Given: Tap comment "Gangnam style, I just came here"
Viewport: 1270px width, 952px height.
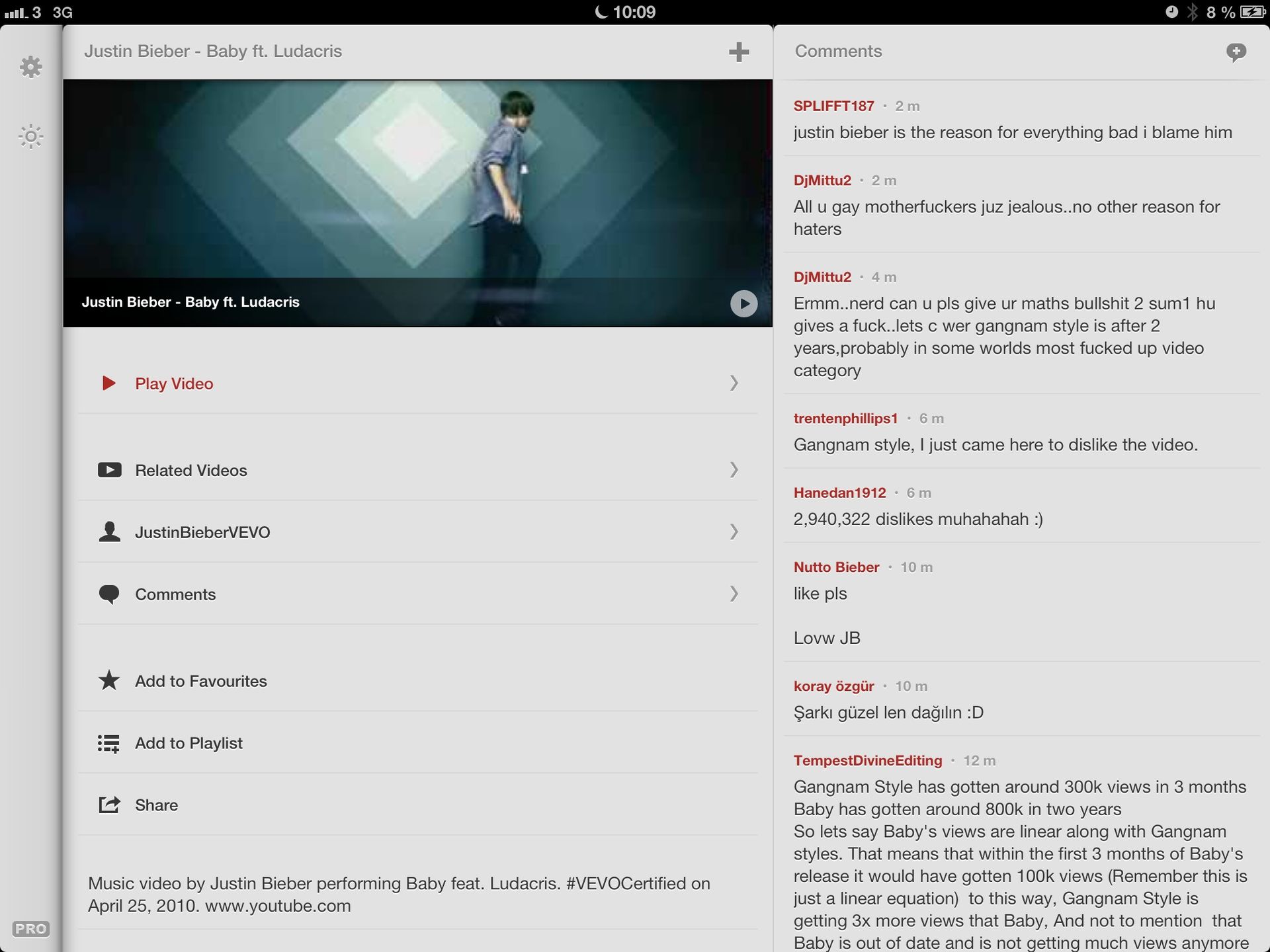Looking at the screenshot, I should click(x=995, y=445).
